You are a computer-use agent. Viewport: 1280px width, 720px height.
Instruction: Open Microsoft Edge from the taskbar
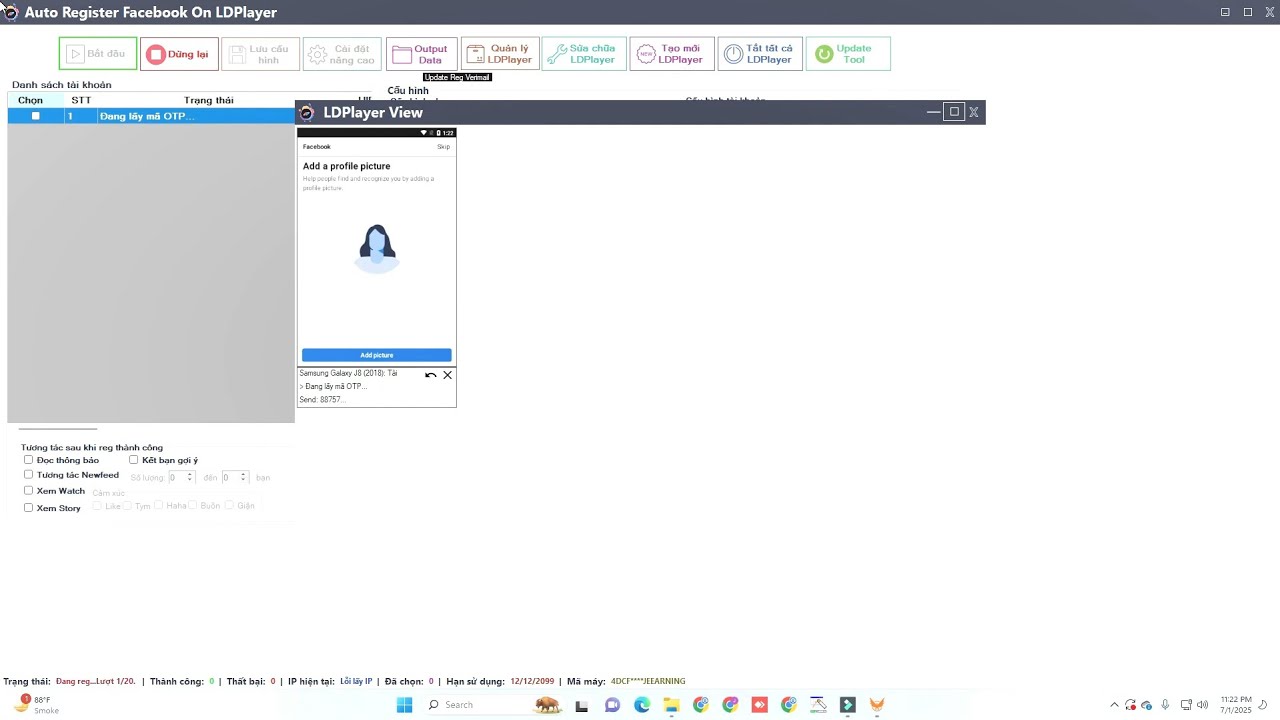pyautogui.click(x=642, y=705)
